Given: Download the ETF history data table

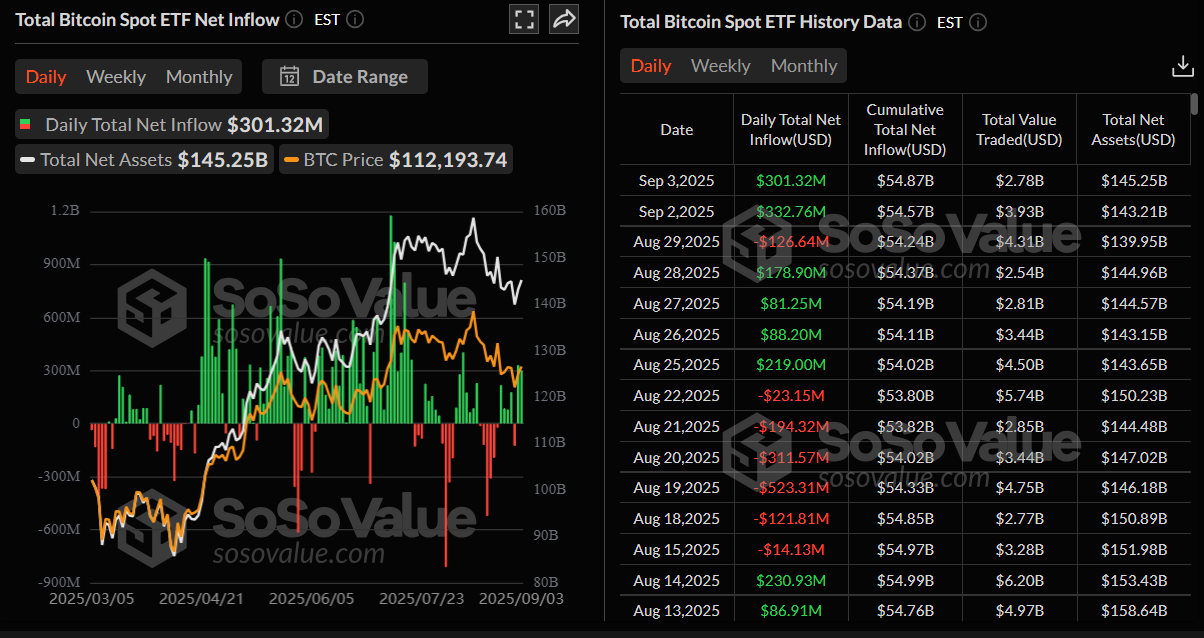Looking at the screenshot, I should [x=1182, y=66].
